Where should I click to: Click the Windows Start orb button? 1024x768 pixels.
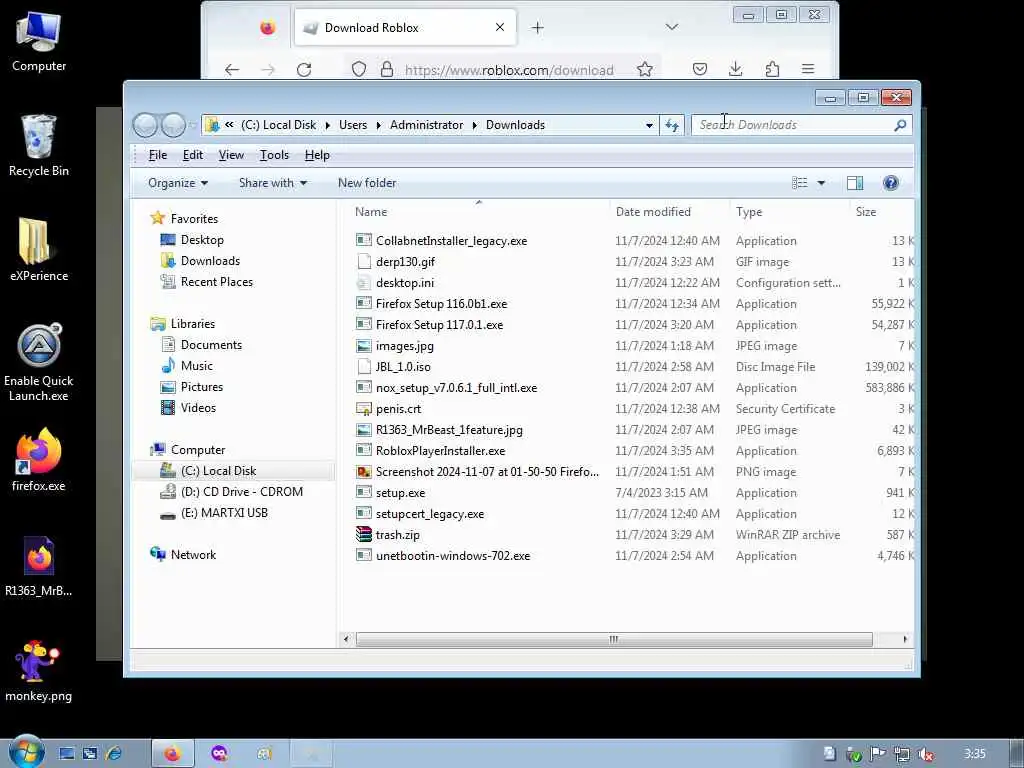pos(26,752)
